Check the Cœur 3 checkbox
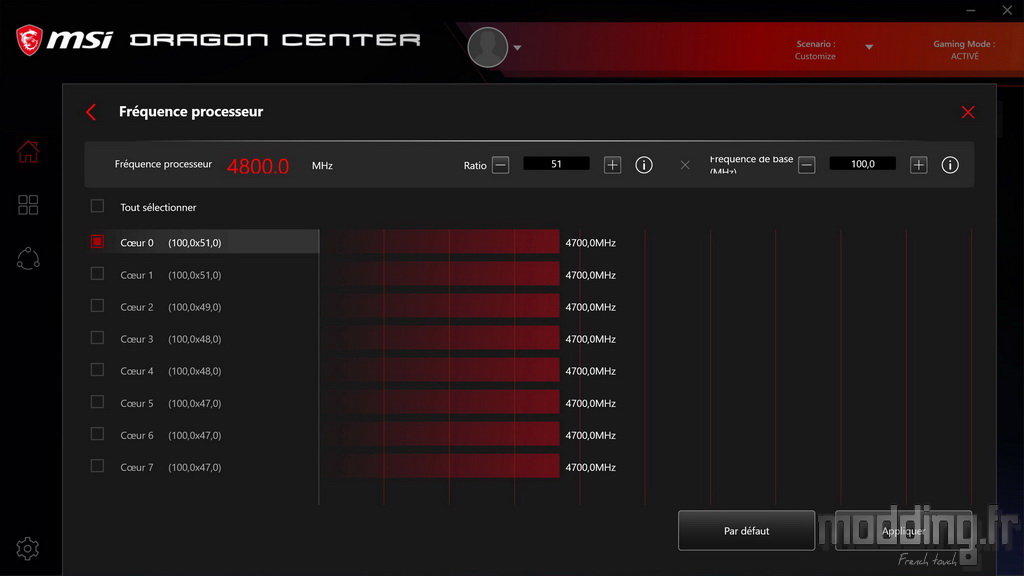 coord(97,338)
